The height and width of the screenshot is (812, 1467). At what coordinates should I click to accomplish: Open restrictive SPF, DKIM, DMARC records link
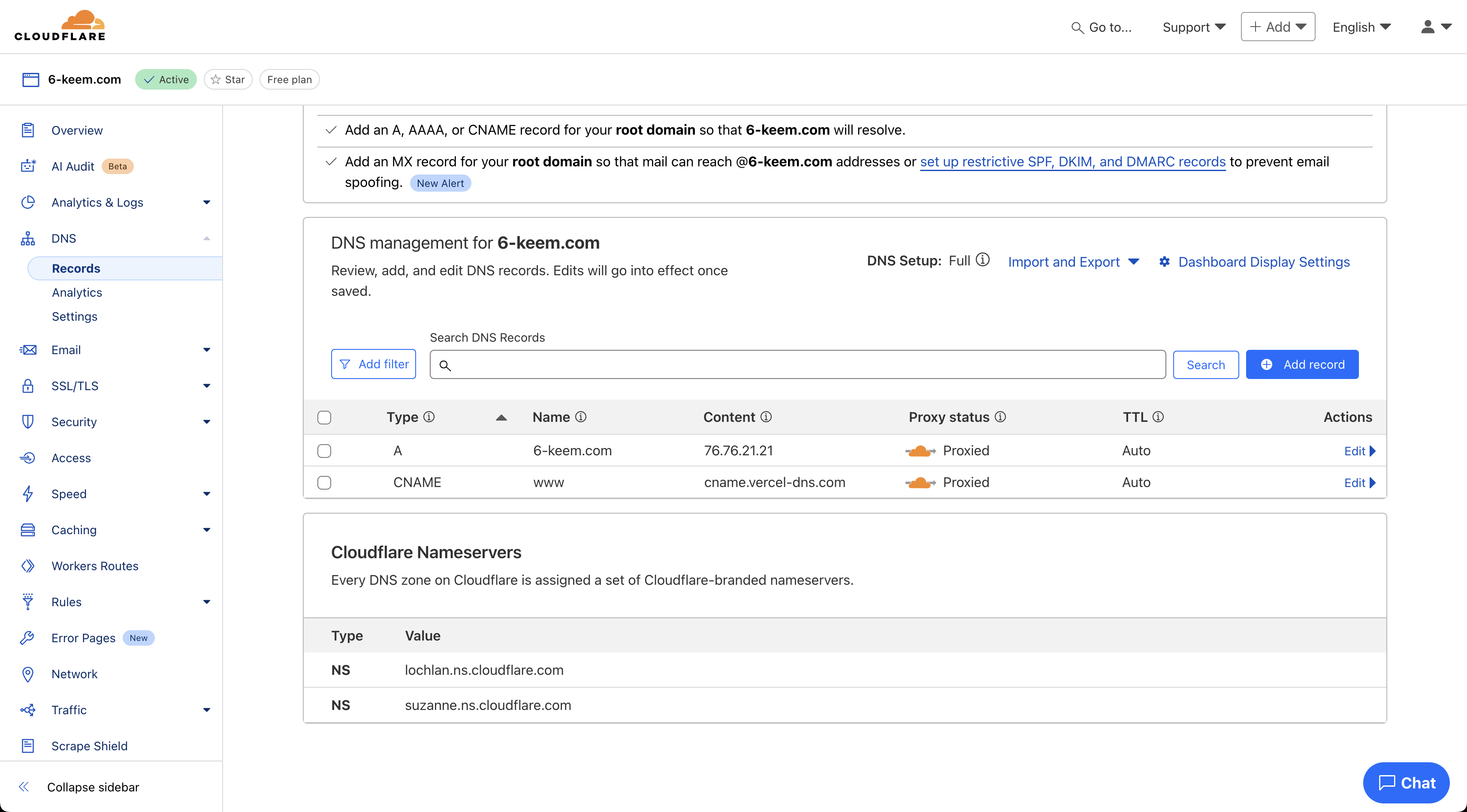pos(1073,162)
